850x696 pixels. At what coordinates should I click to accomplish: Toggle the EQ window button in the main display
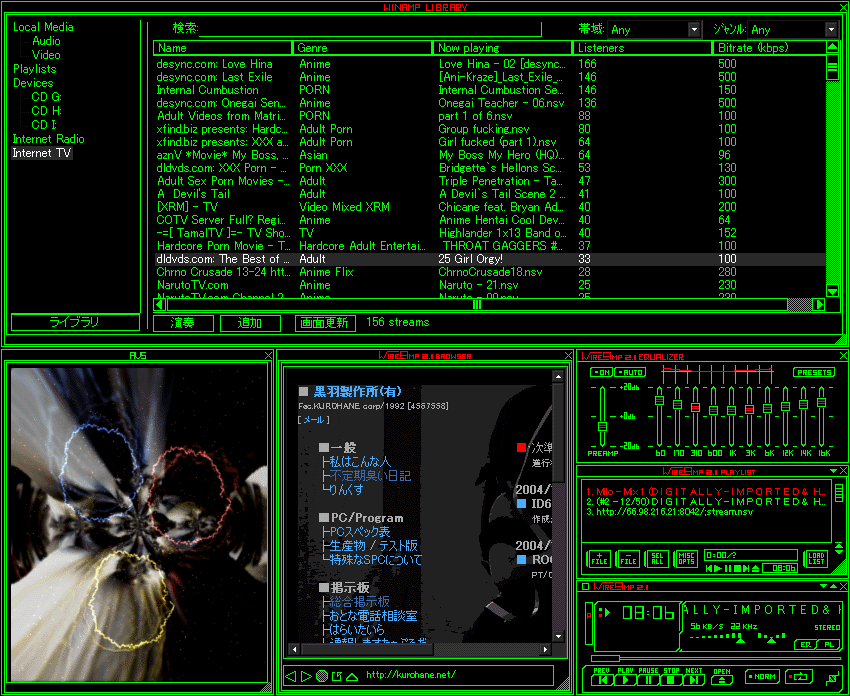tap(804, 645)
